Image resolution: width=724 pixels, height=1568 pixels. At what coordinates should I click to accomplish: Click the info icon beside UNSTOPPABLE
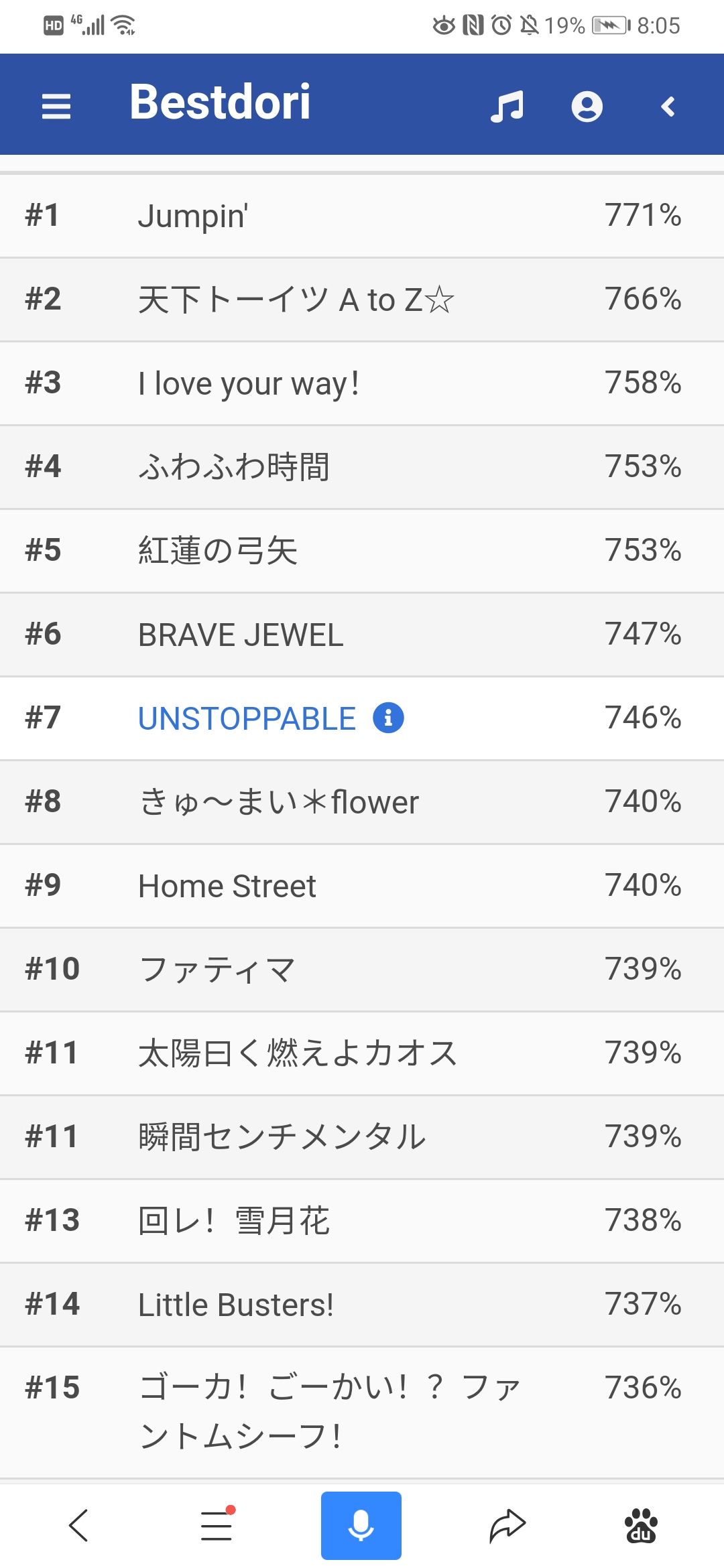coord(388,718)
